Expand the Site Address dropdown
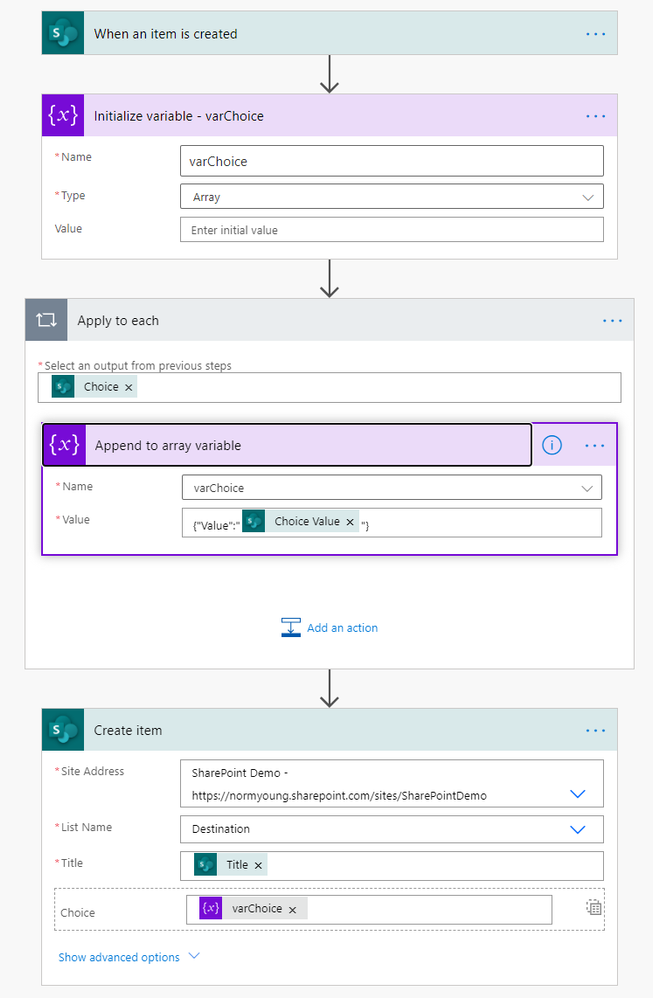The height and width of the screenshot is (998, 653). point(577,793)
